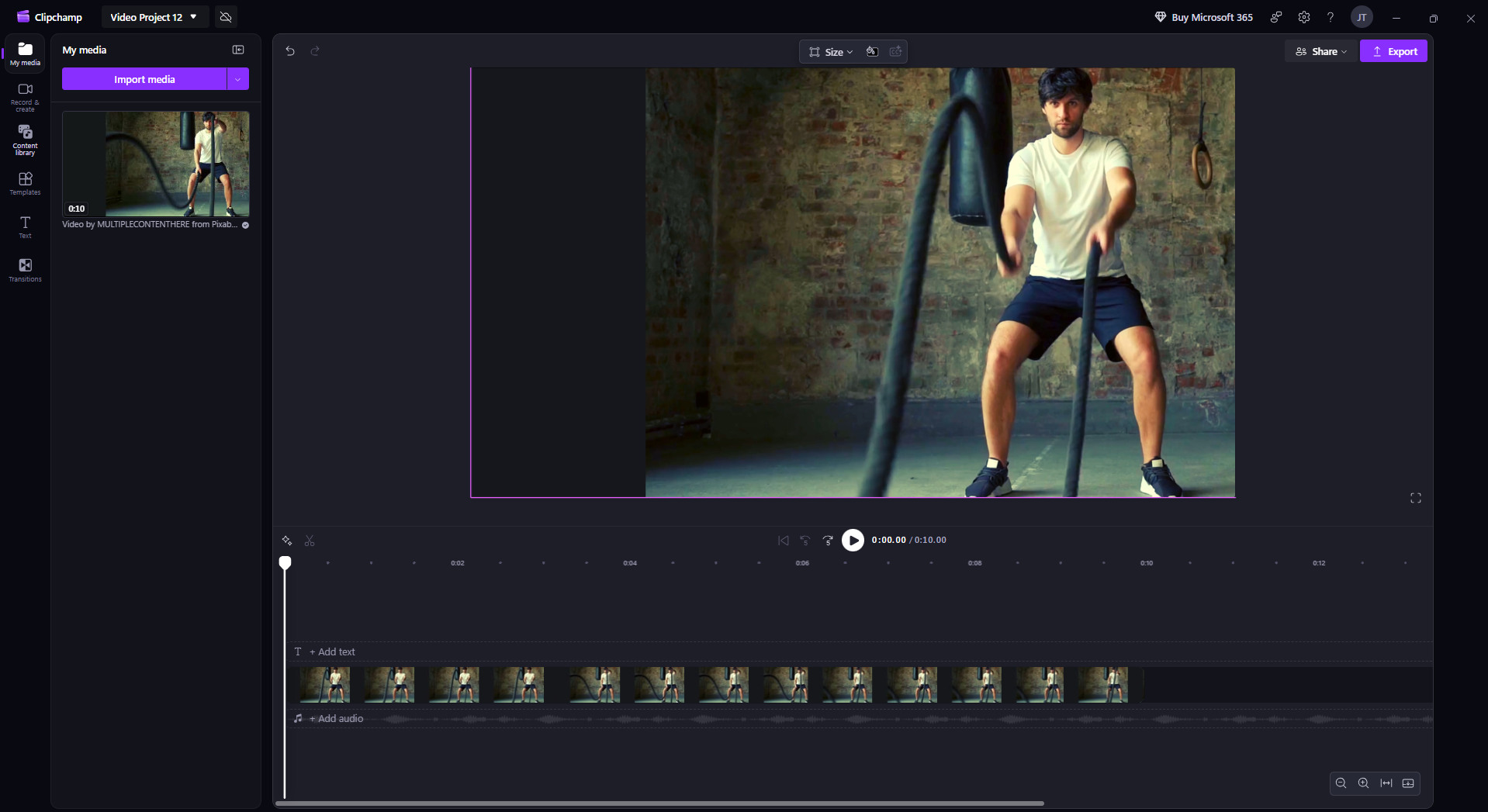Open the Record & create sidebar panel
This screenshot has width=1488, height=812.
click(25, 96)
